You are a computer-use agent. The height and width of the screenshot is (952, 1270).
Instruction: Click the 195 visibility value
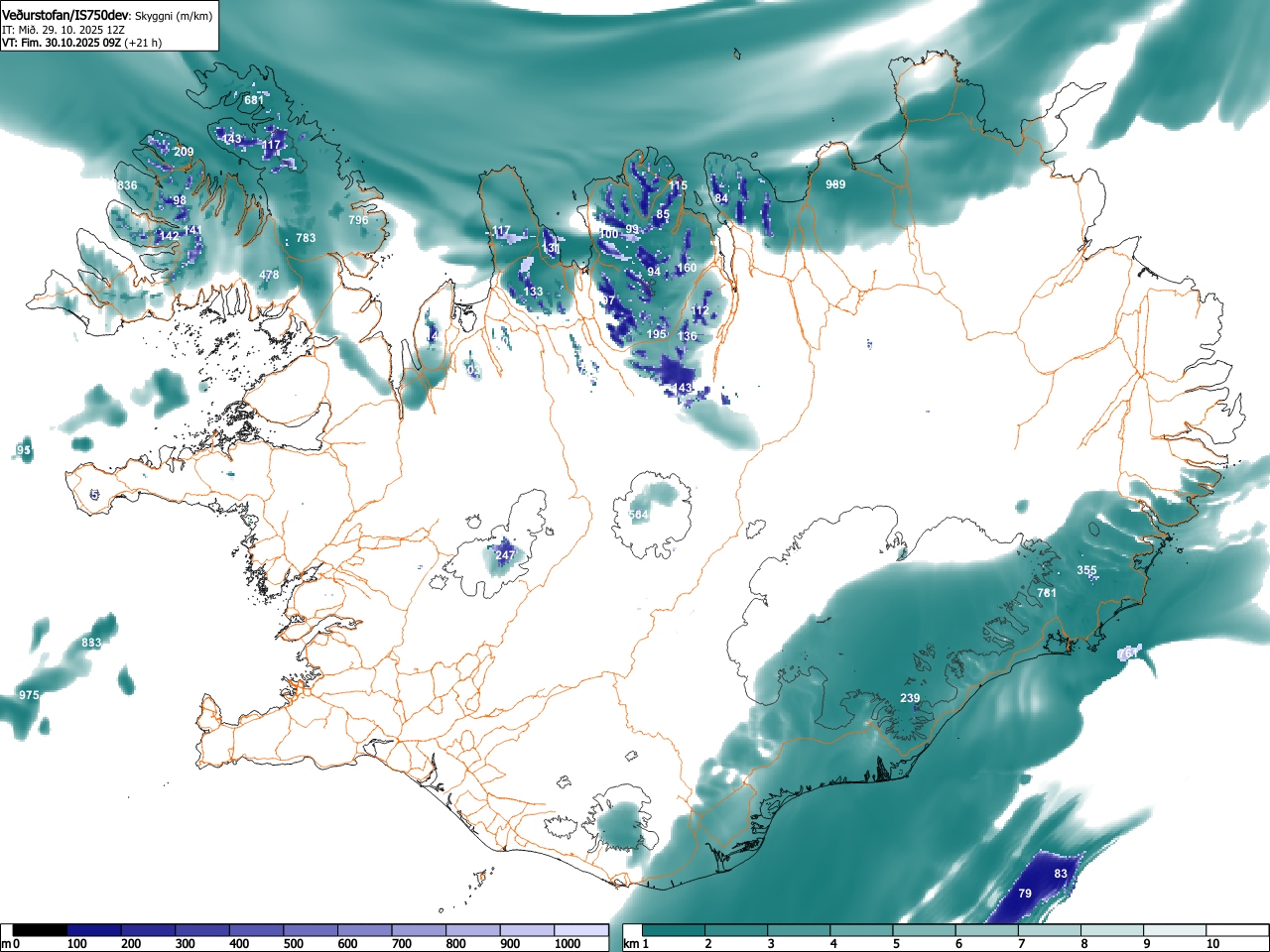pyautogui.click(x=657, y=334)
